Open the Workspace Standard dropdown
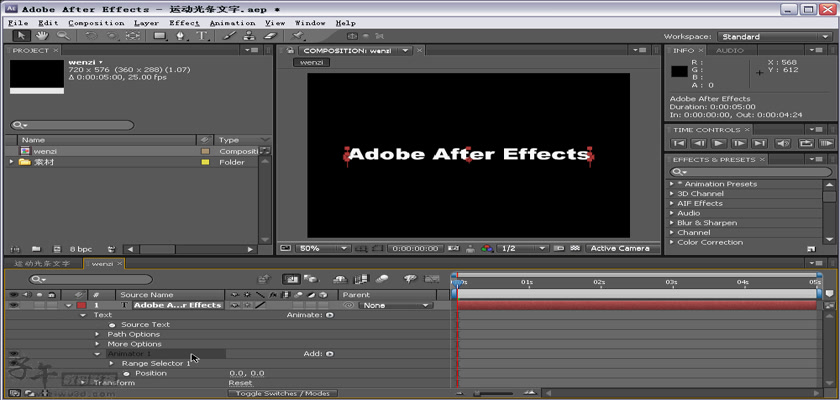 [774, 36]
